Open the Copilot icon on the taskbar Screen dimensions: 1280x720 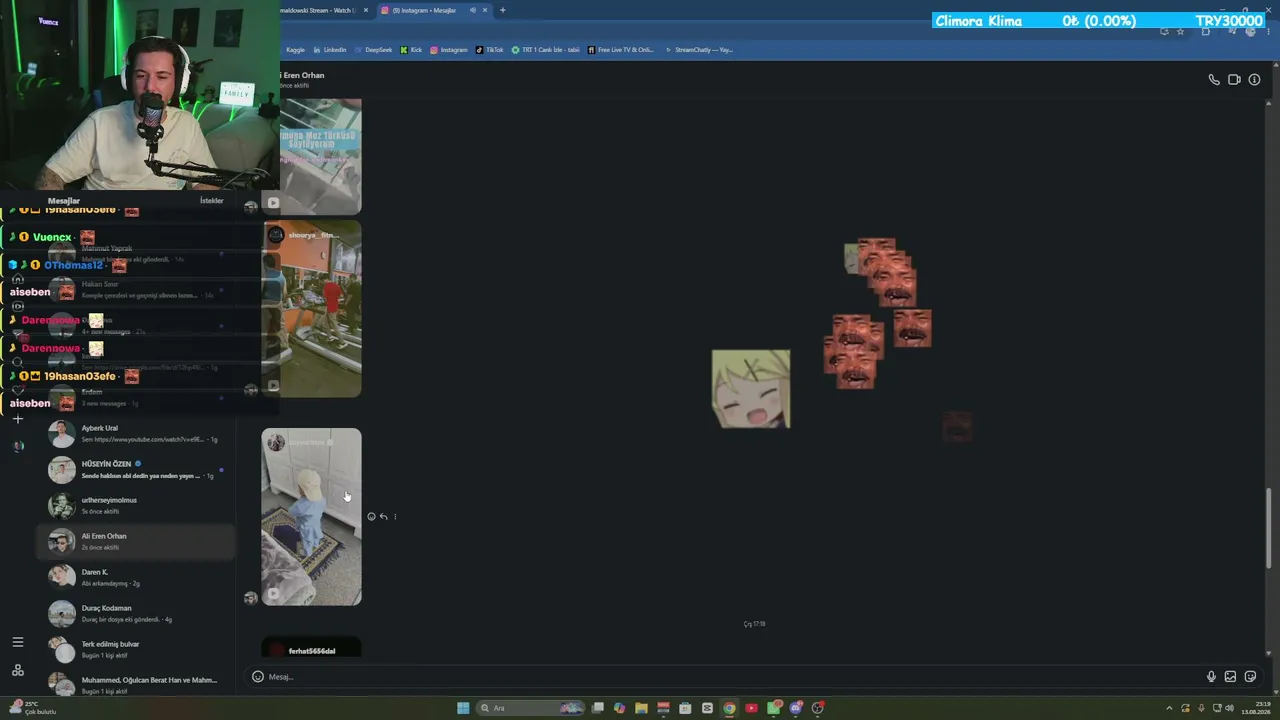(x=619, y=708)
